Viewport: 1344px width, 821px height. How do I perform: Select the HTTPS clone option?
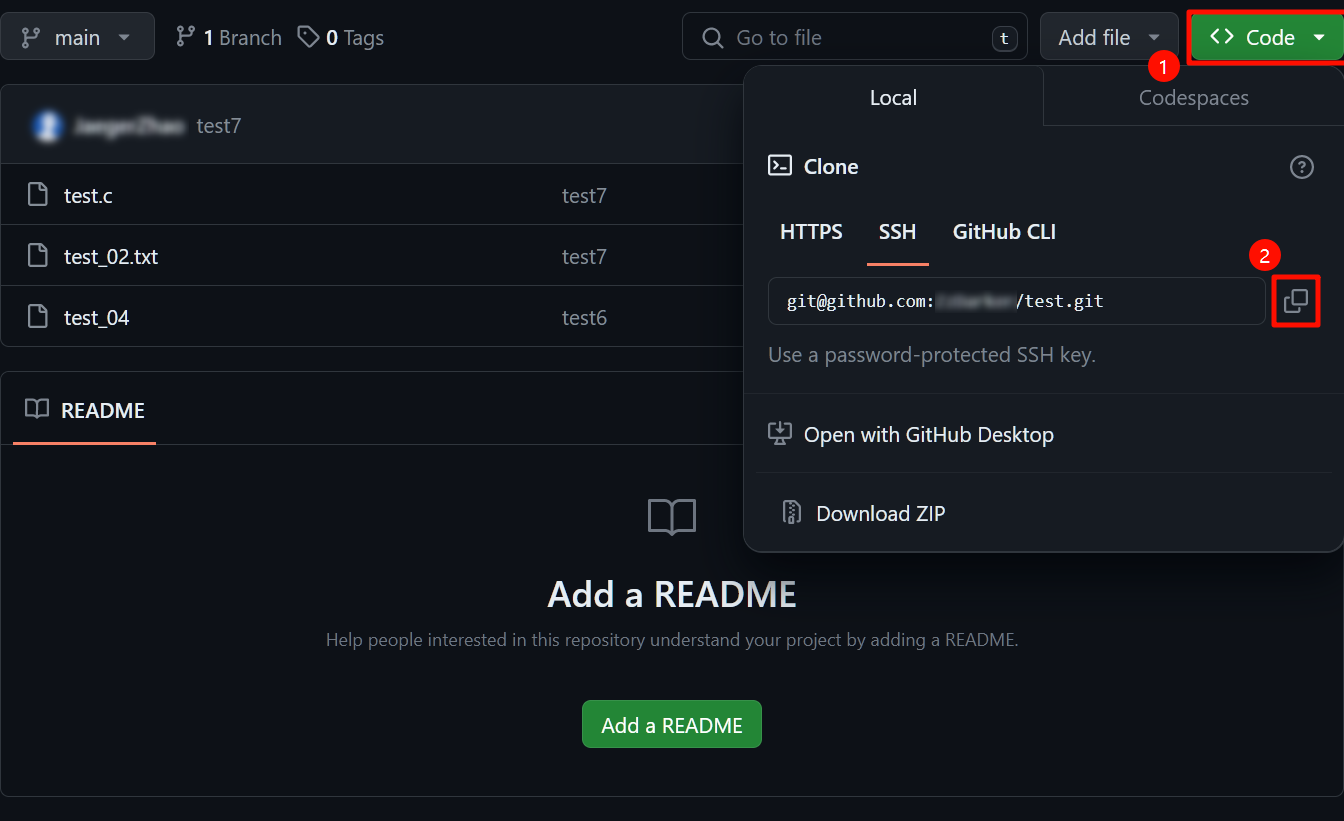811,232
